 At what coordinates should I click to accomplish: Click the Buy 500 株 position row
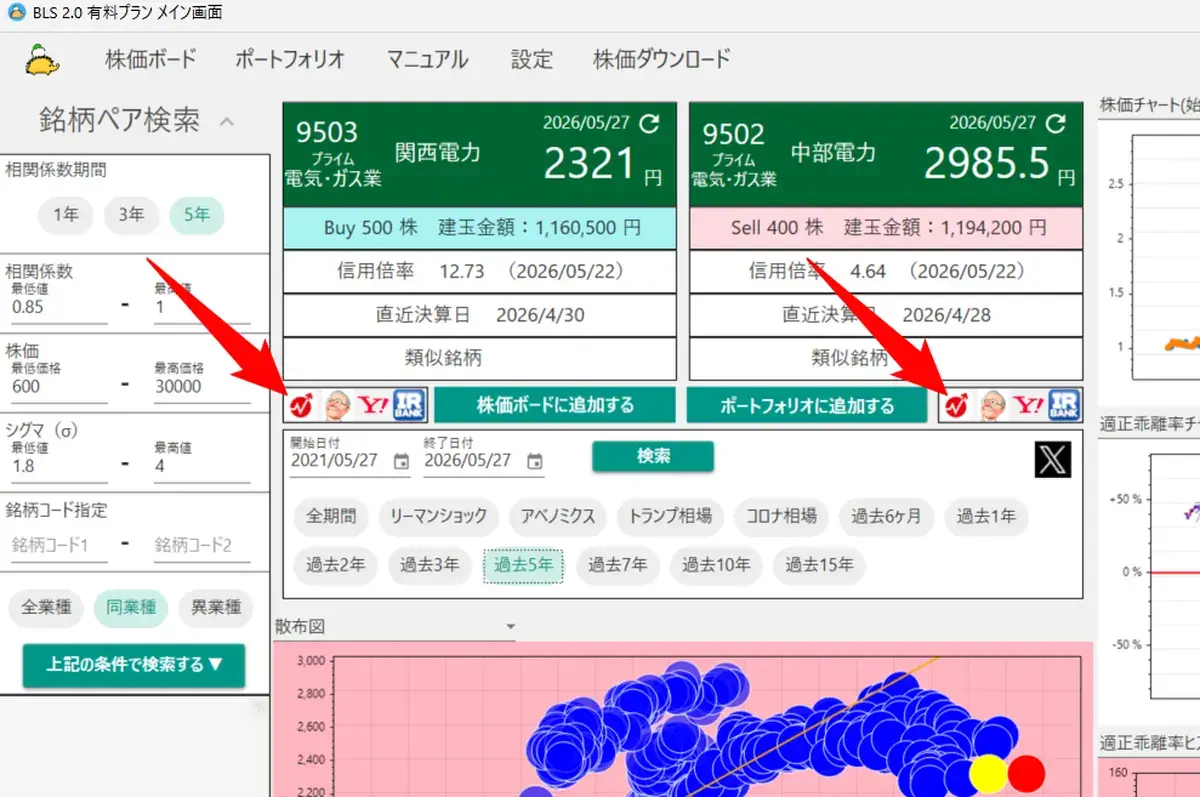click(480, 228)
